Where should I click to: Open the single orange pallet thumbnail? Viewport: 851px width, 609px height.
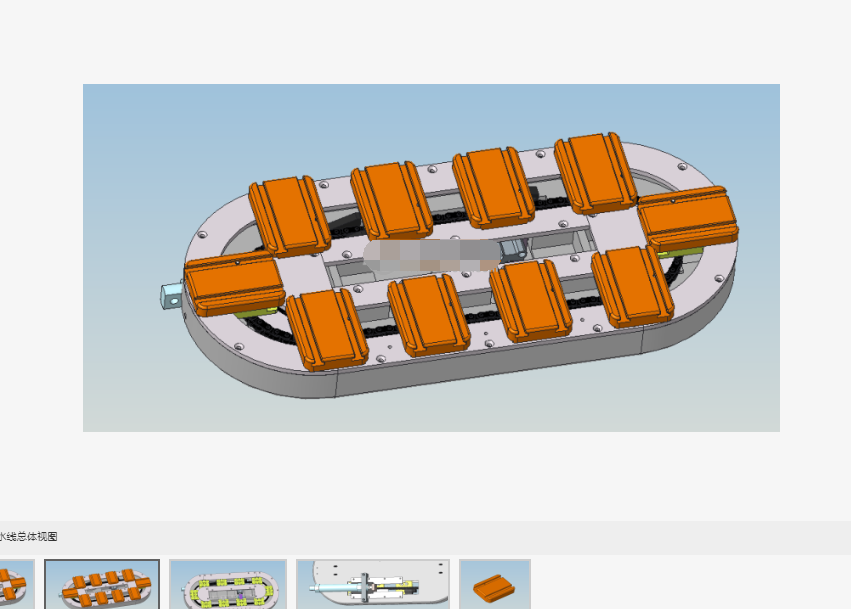tap(495, 585)
